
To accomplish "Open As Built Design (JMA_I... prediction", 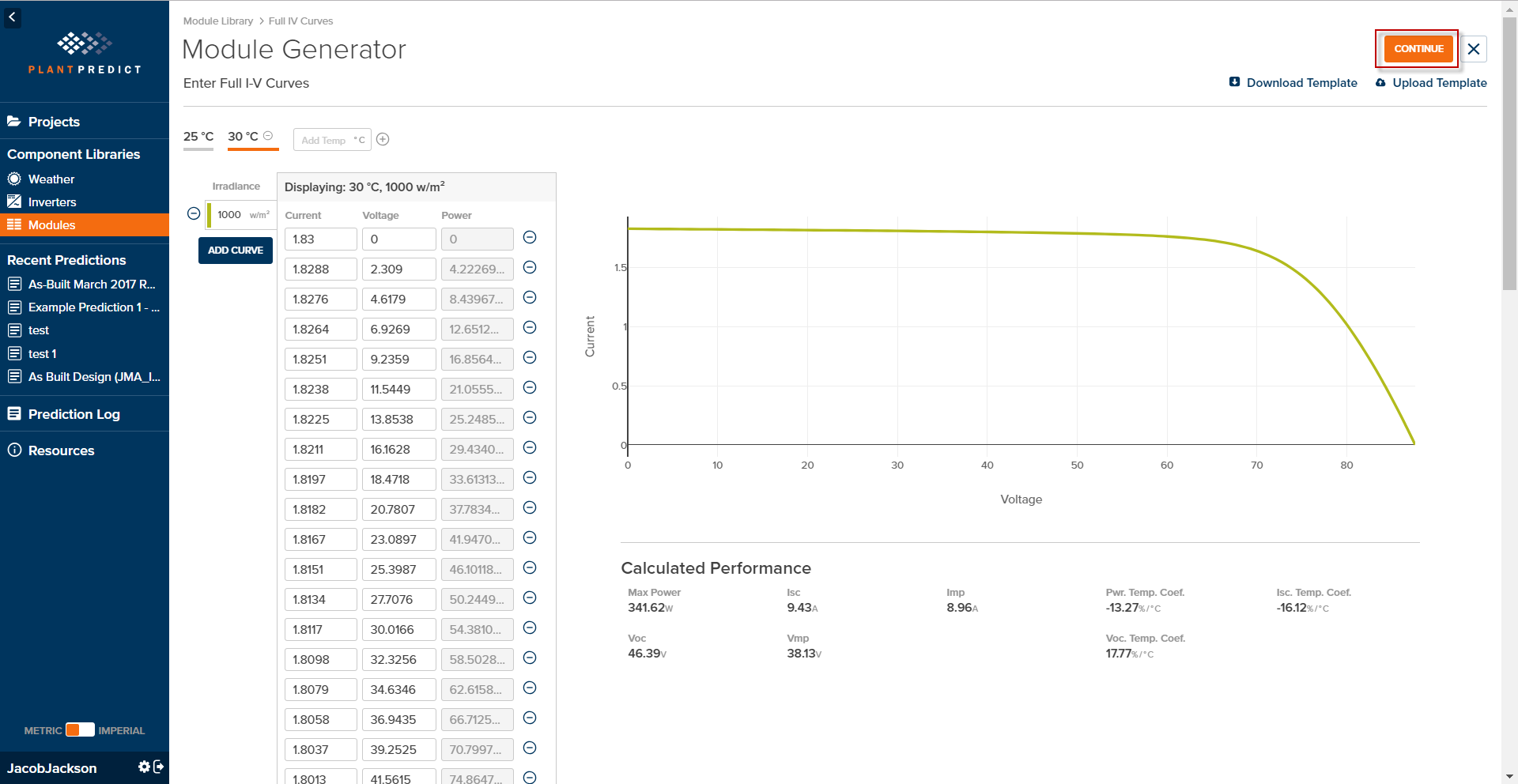I will tap(85, 377).
